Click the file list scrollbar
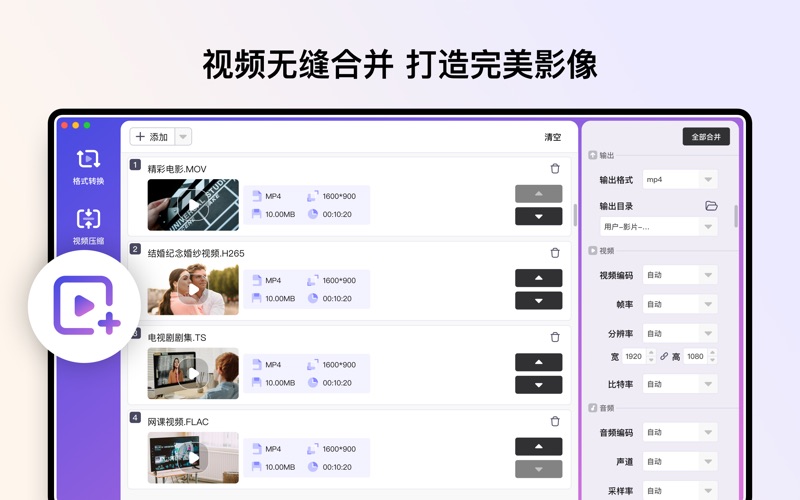This screenshot has height=500, width=800. pyautogui.click(x=575, y=215)
